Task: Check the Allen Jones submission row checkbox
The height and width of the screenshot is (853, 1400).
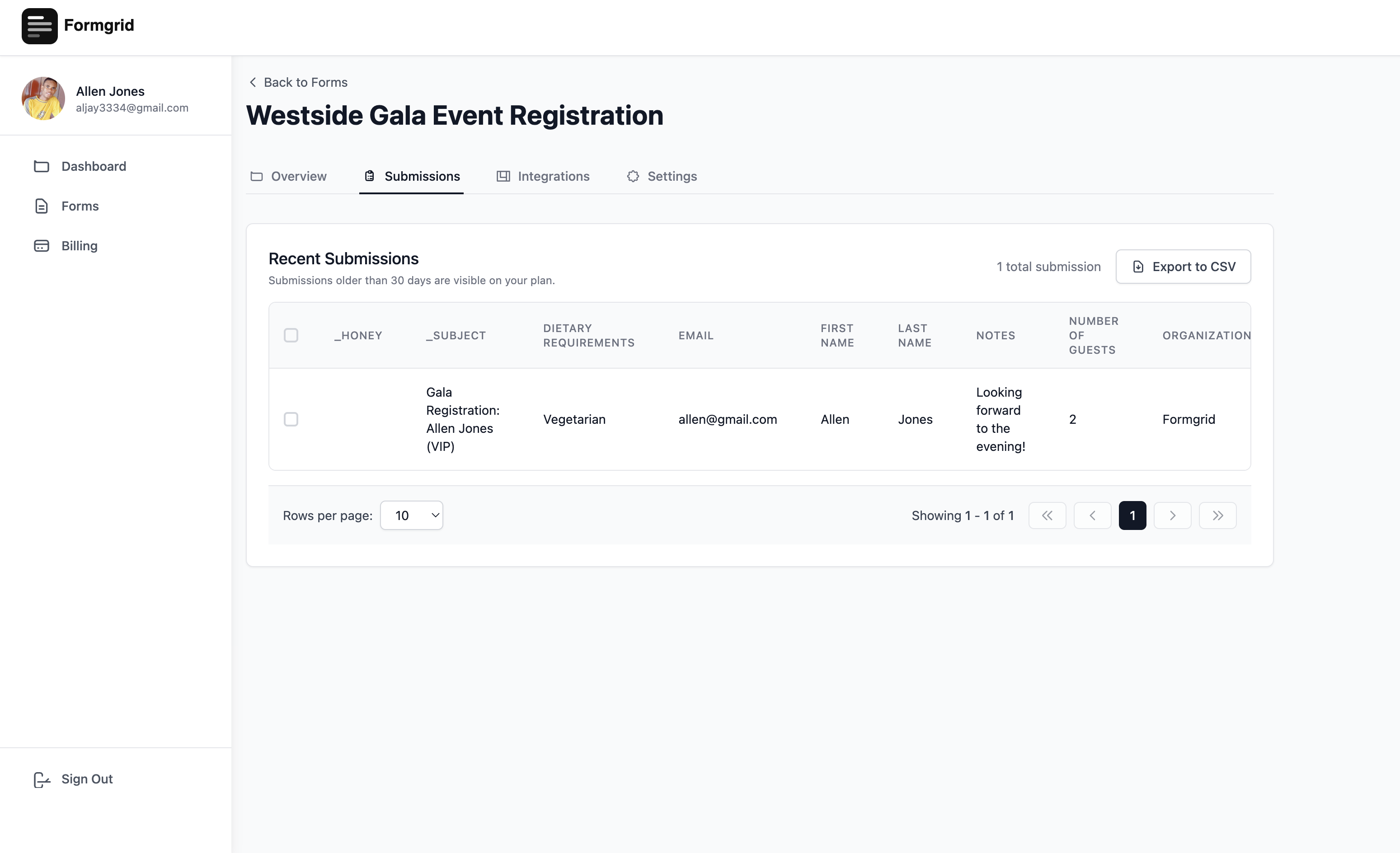Action: [291, 419]
